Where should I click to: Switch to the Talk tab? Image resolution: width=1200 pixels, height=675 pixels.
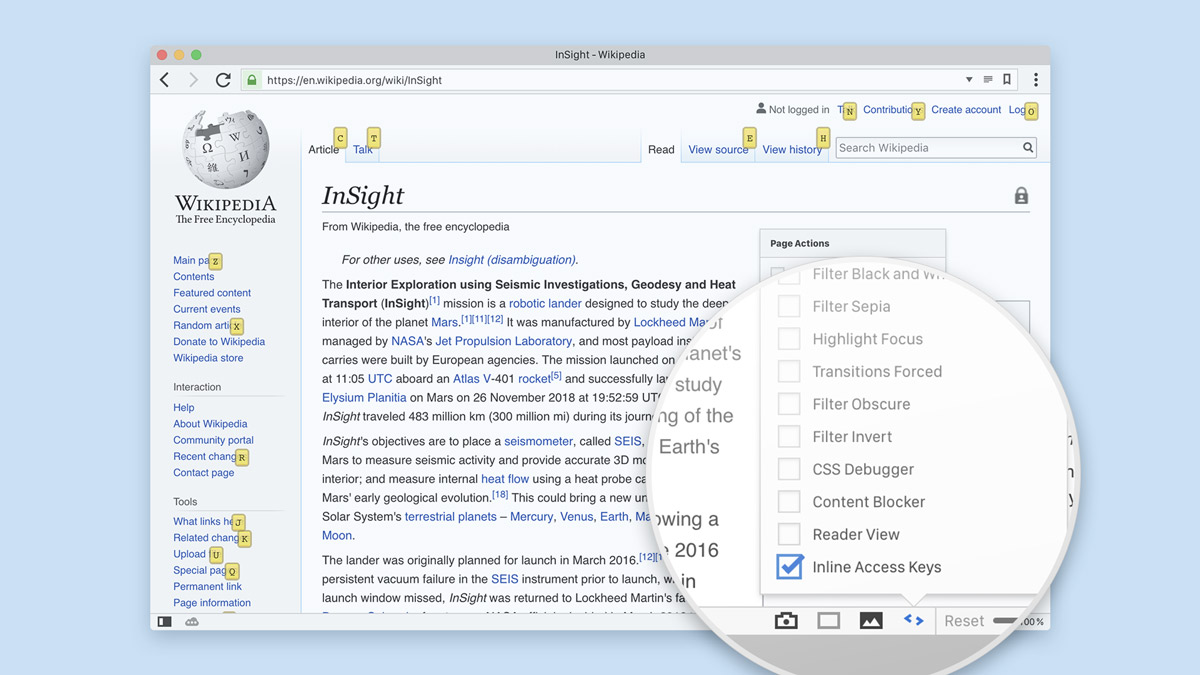[x=362, y=150]
